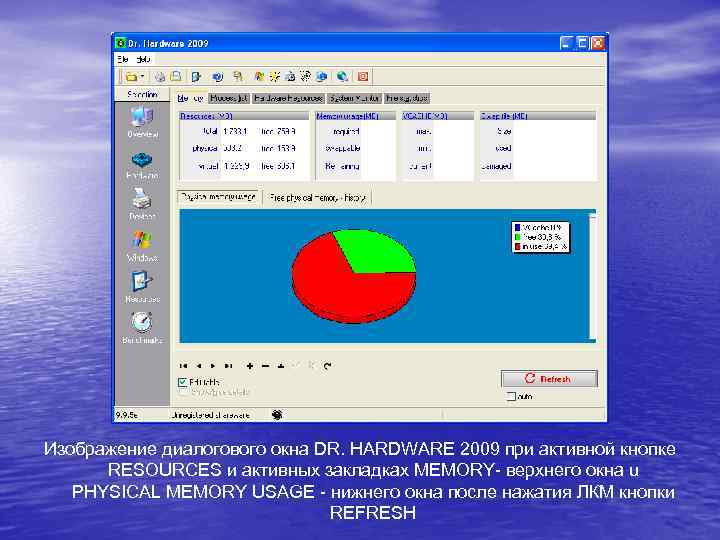Click the chart's vertical scrollbar
The height and width of the screenshot is (540, 720).
coord(592,276)
